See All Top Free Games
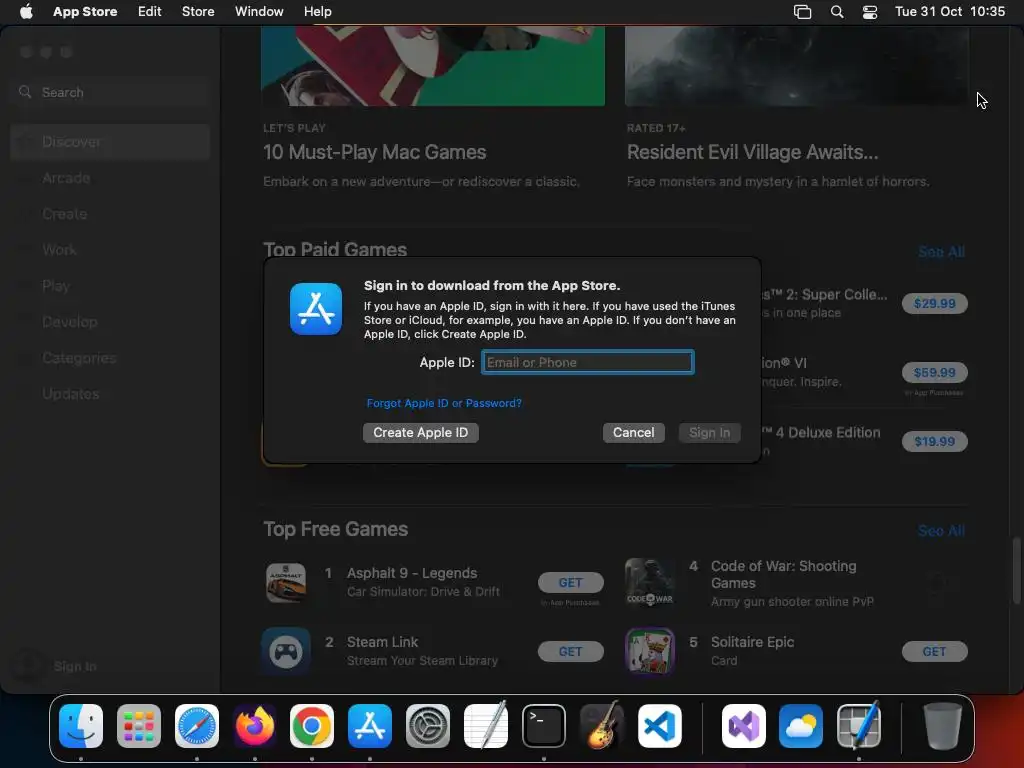Image resolution: width=1024 pixels, height=768 pixels. click(941, 530)
